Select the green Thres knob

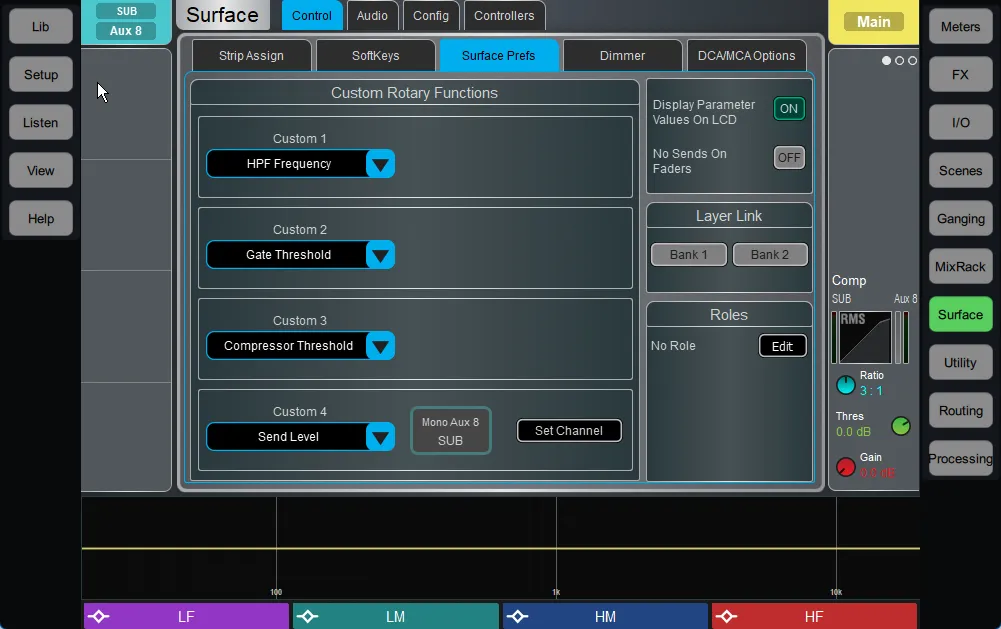pos(901,426)
